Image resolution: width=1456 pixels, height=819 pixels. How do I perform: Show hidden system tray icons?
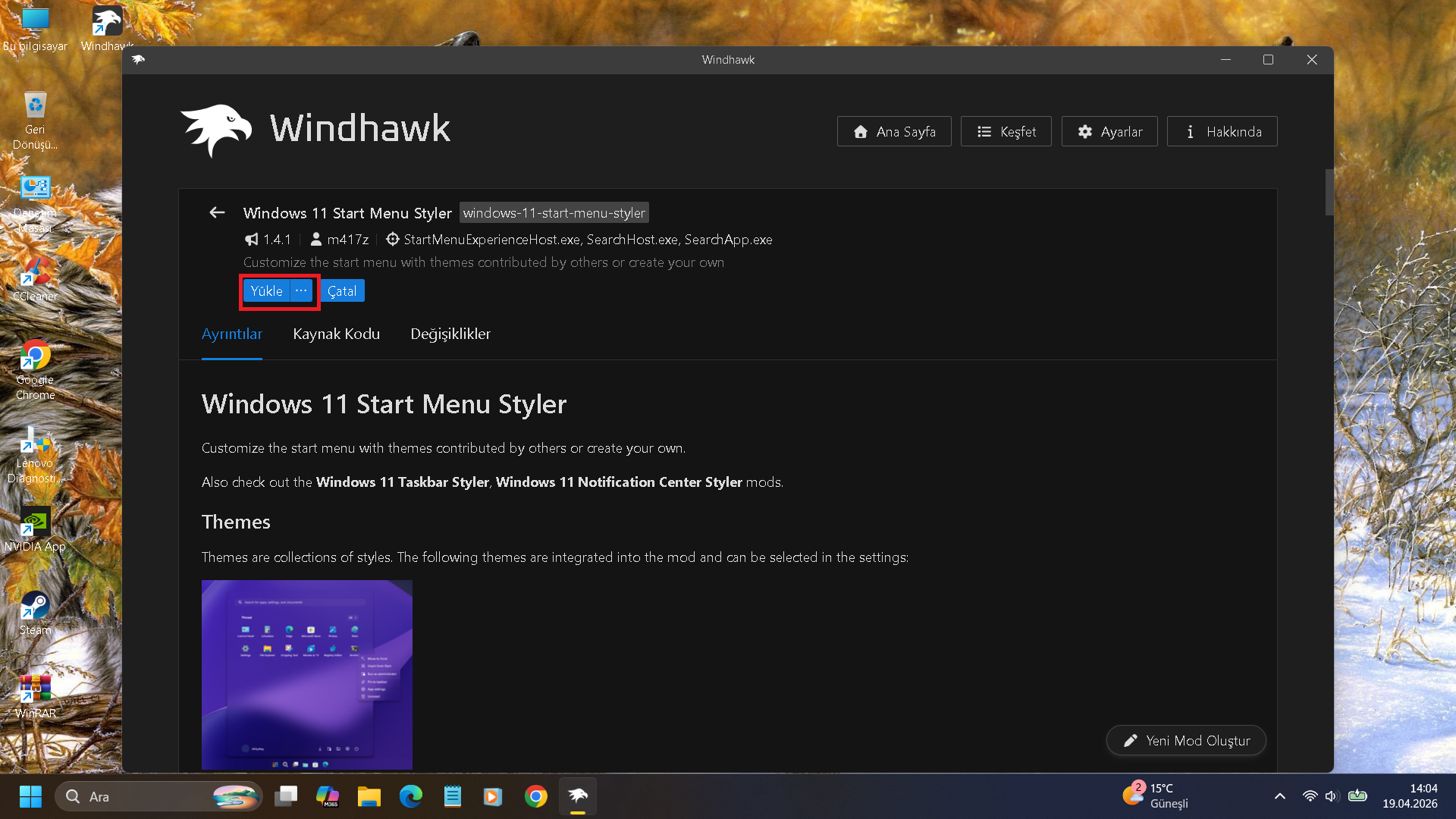coord(1280,796)
